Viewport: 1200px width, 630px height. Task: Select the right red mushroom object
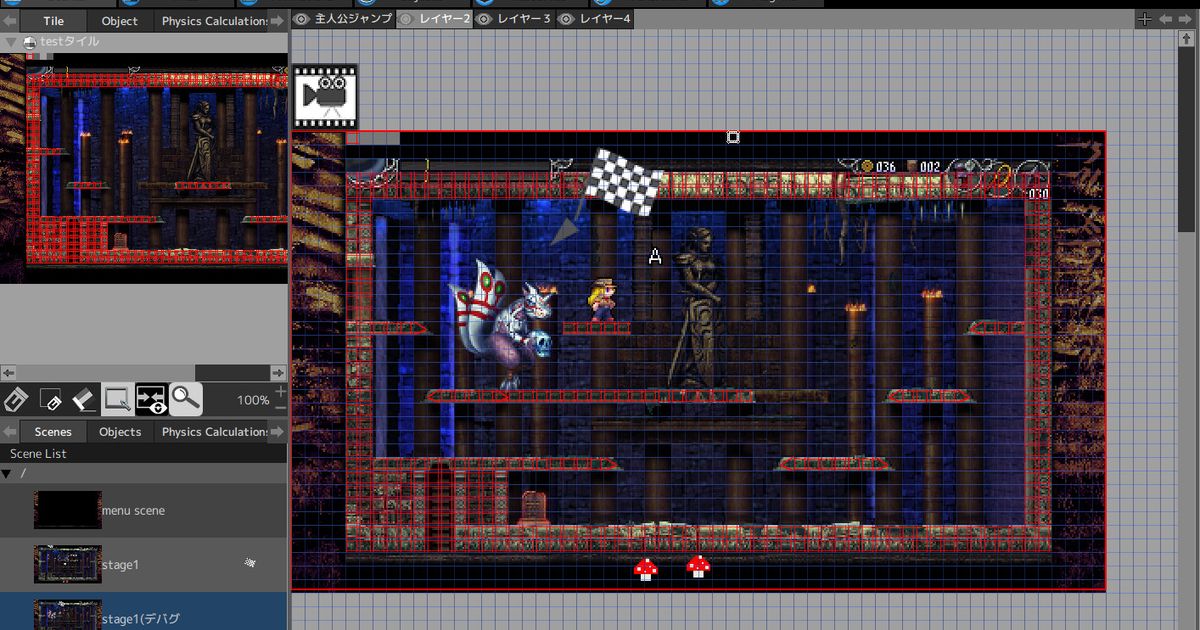[x=698, y=566]
